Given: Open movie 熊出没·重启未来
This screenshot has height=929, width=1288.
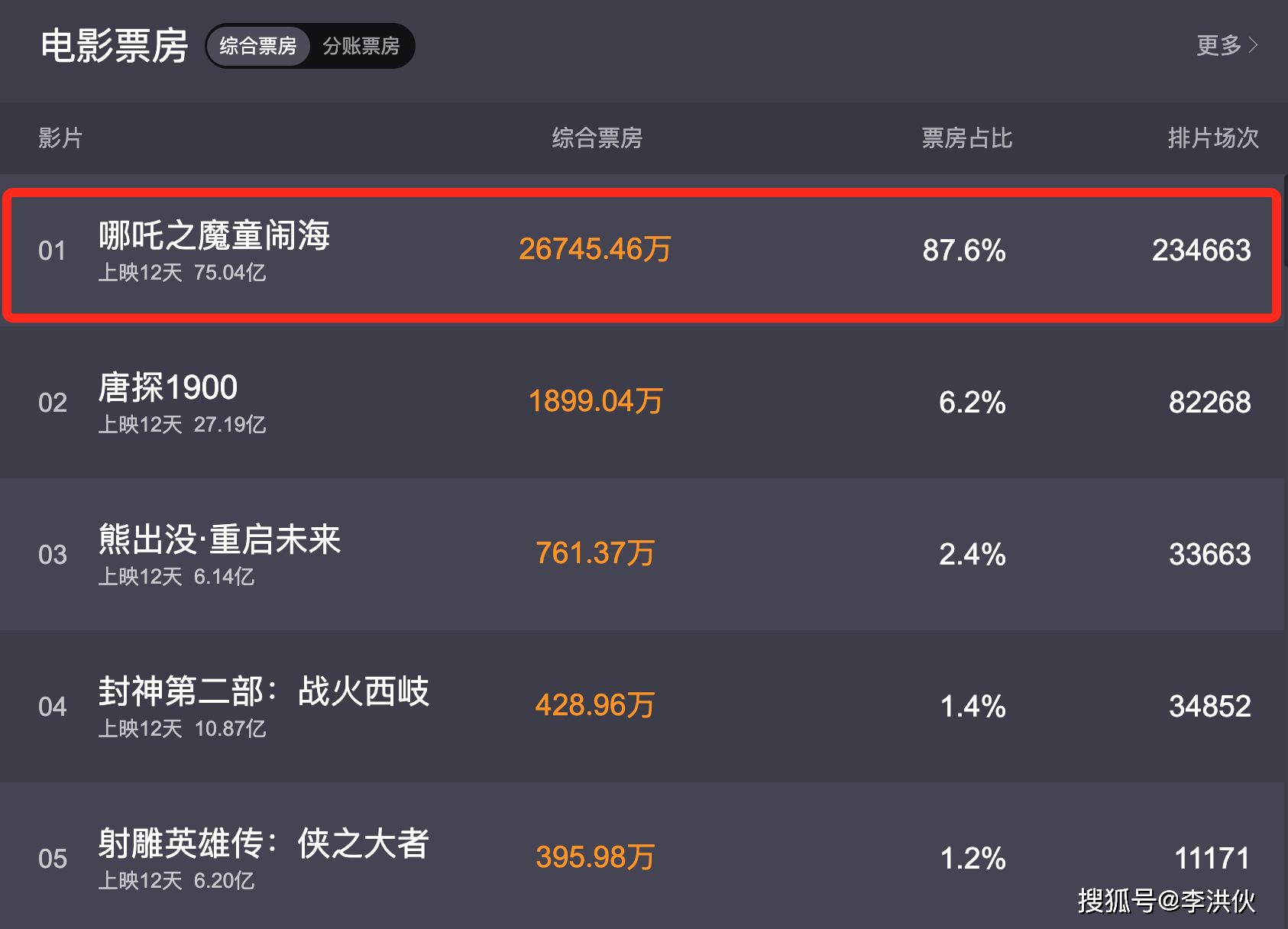Looking at the screenshot, I should coord(219,539).
